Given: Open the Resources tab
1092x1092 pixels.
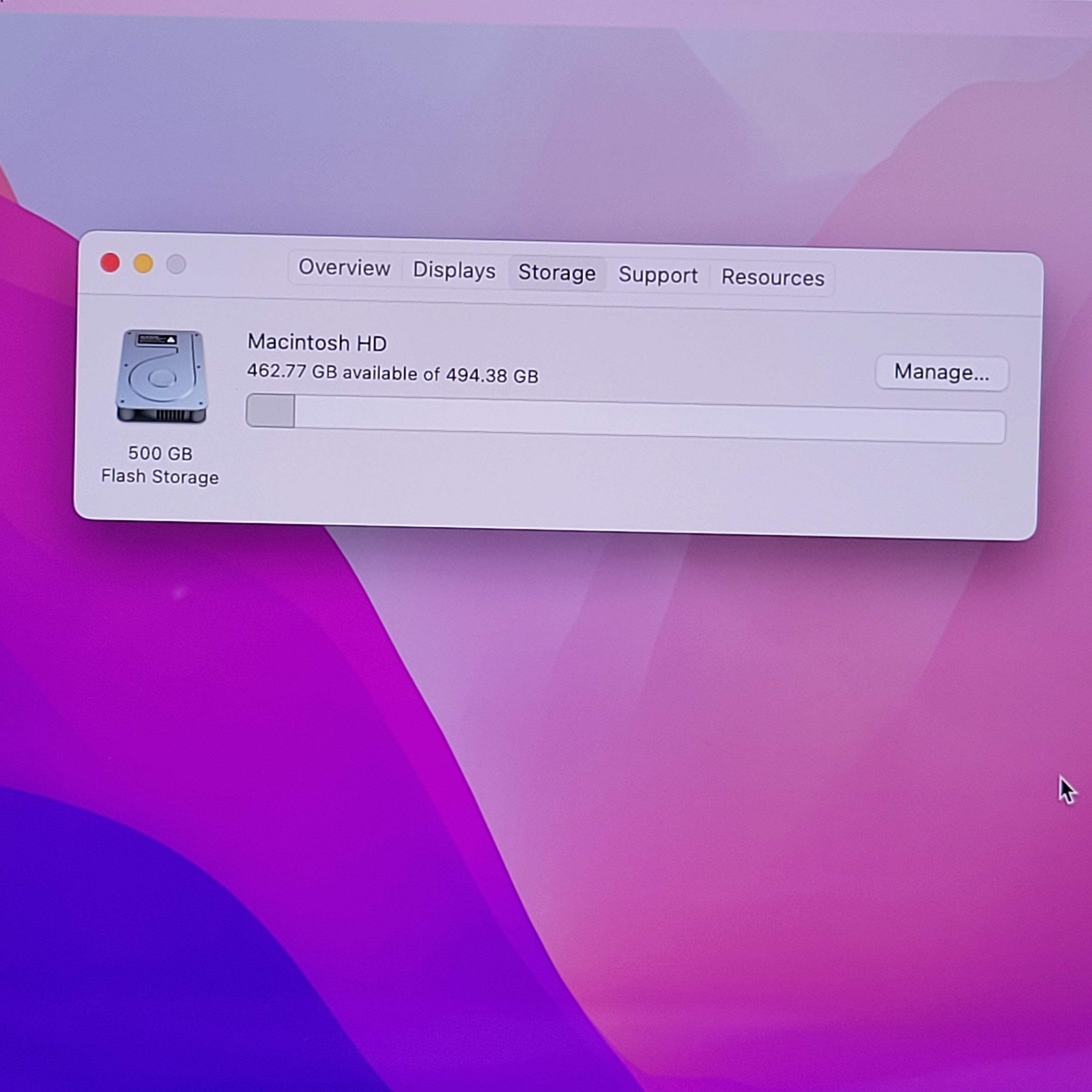Looking at the screenshot, I should (x=773, y=278).
